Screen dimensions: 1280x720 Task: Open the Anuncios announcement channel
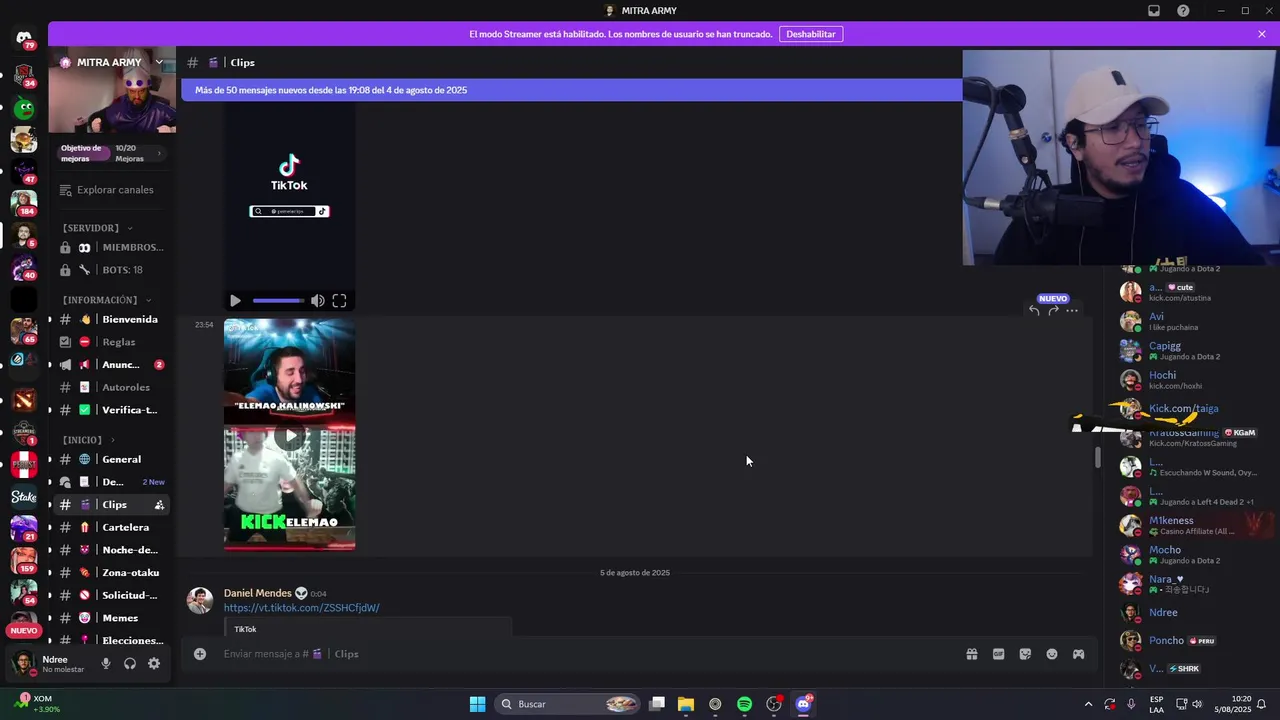[112, 365]
